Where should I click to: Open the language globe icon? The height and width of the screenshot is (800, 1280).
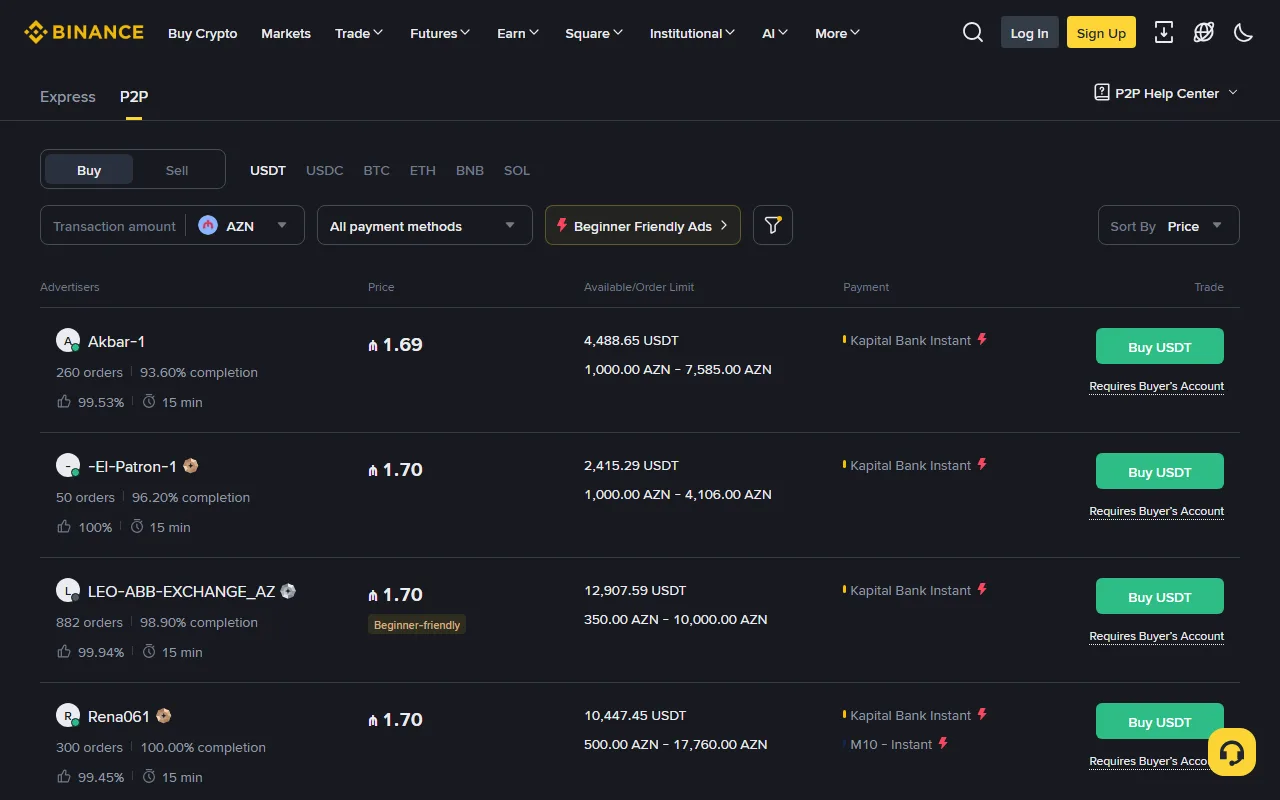1204,33
